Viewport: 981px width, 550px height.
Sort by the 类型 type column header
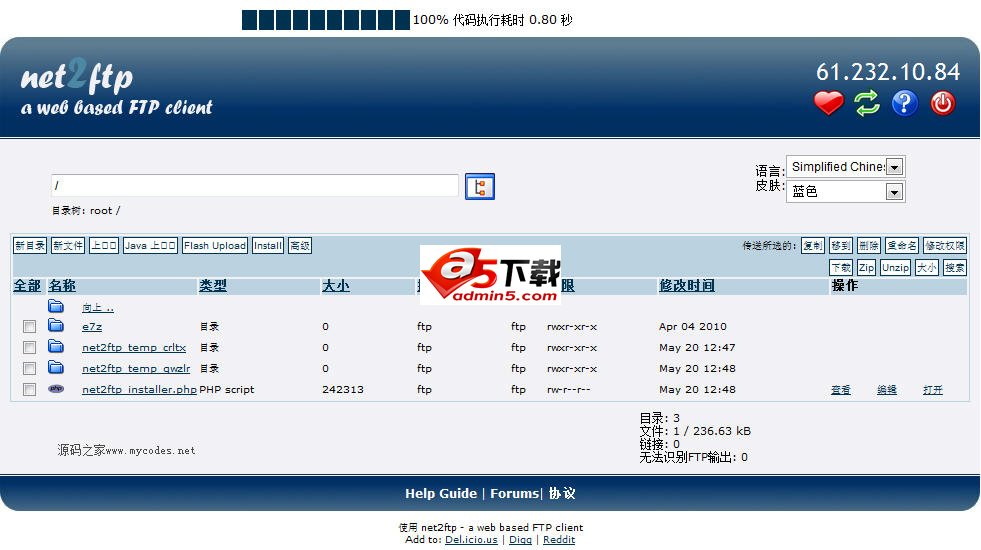[213, 286]
